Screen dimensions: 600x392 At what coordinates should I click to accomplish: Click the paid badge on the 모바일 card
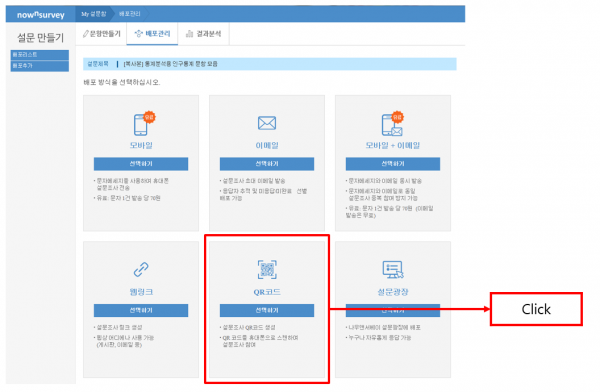point(149,117)
